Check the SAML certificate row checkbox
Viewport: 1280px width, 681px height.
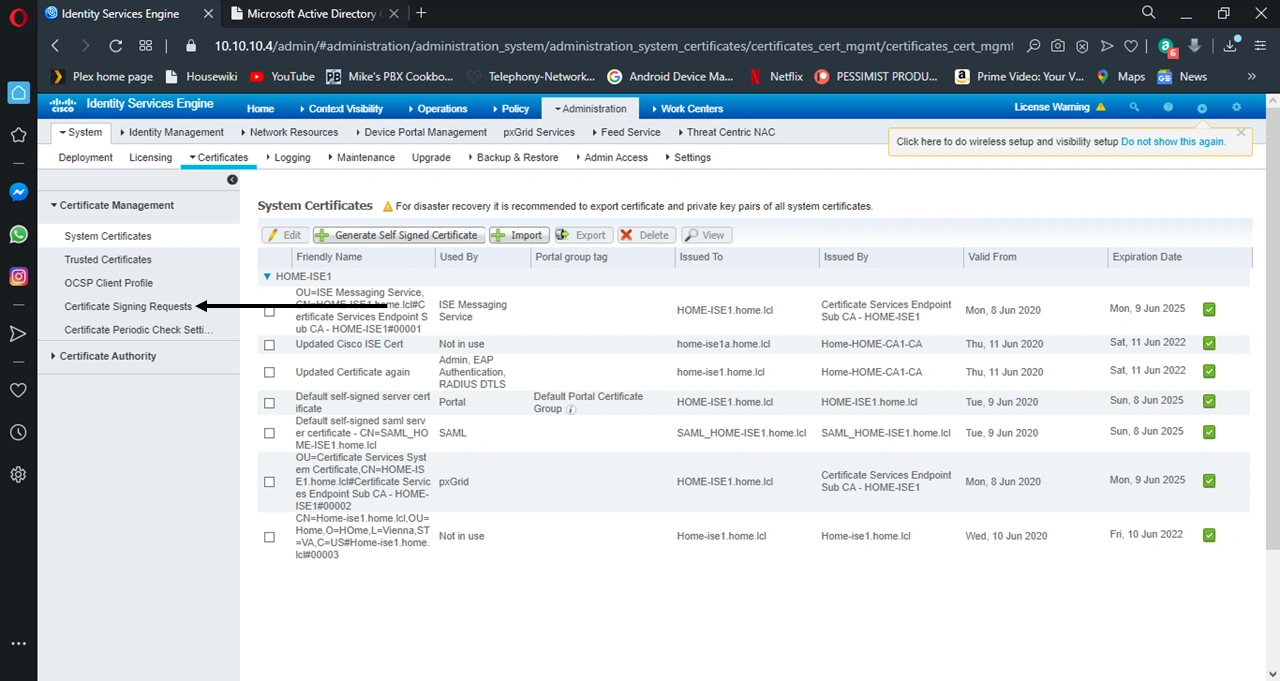269,434
